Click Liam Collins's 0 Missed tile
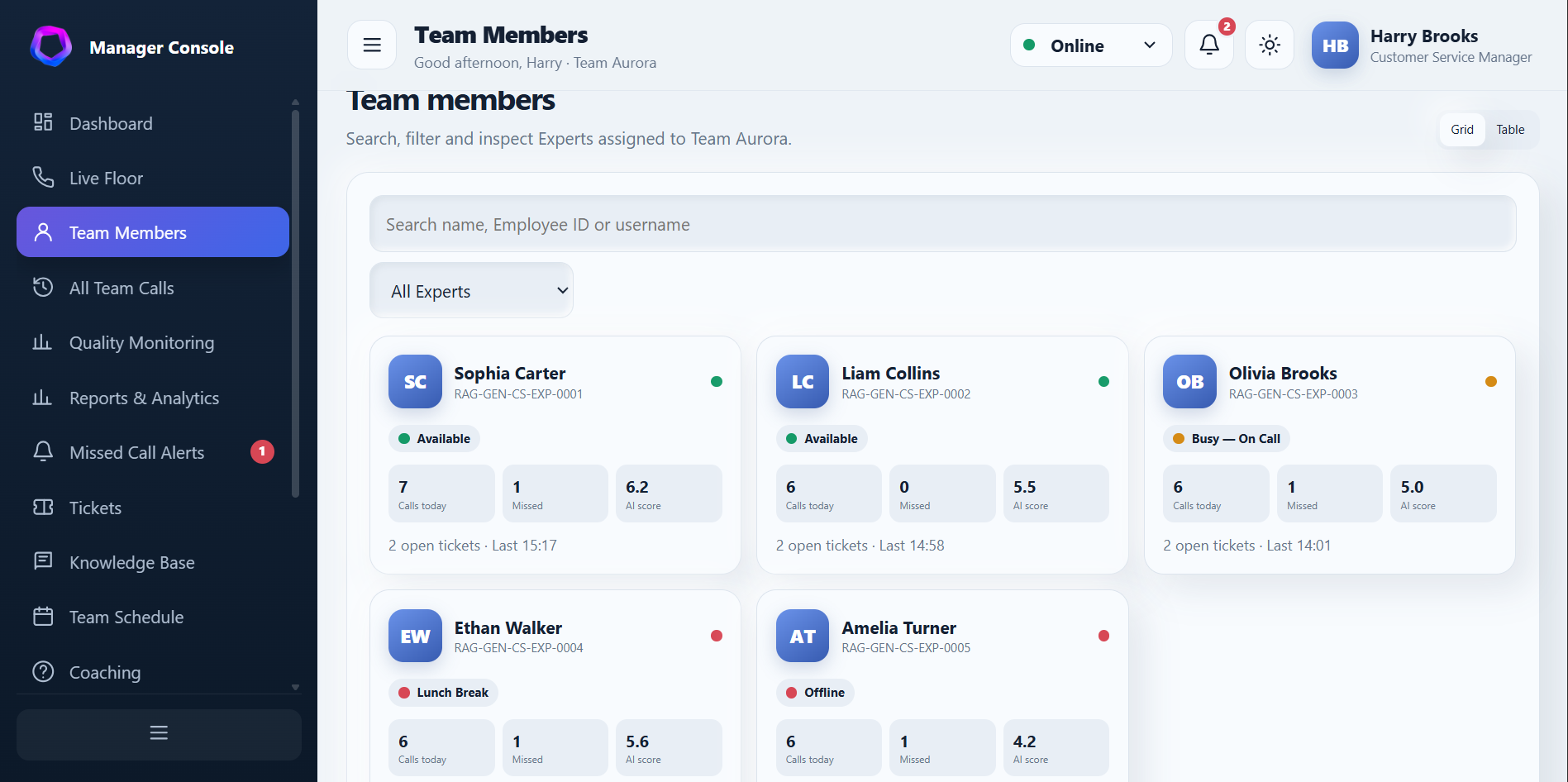This screenshot has width=1568, height=782. pos(942,494)
